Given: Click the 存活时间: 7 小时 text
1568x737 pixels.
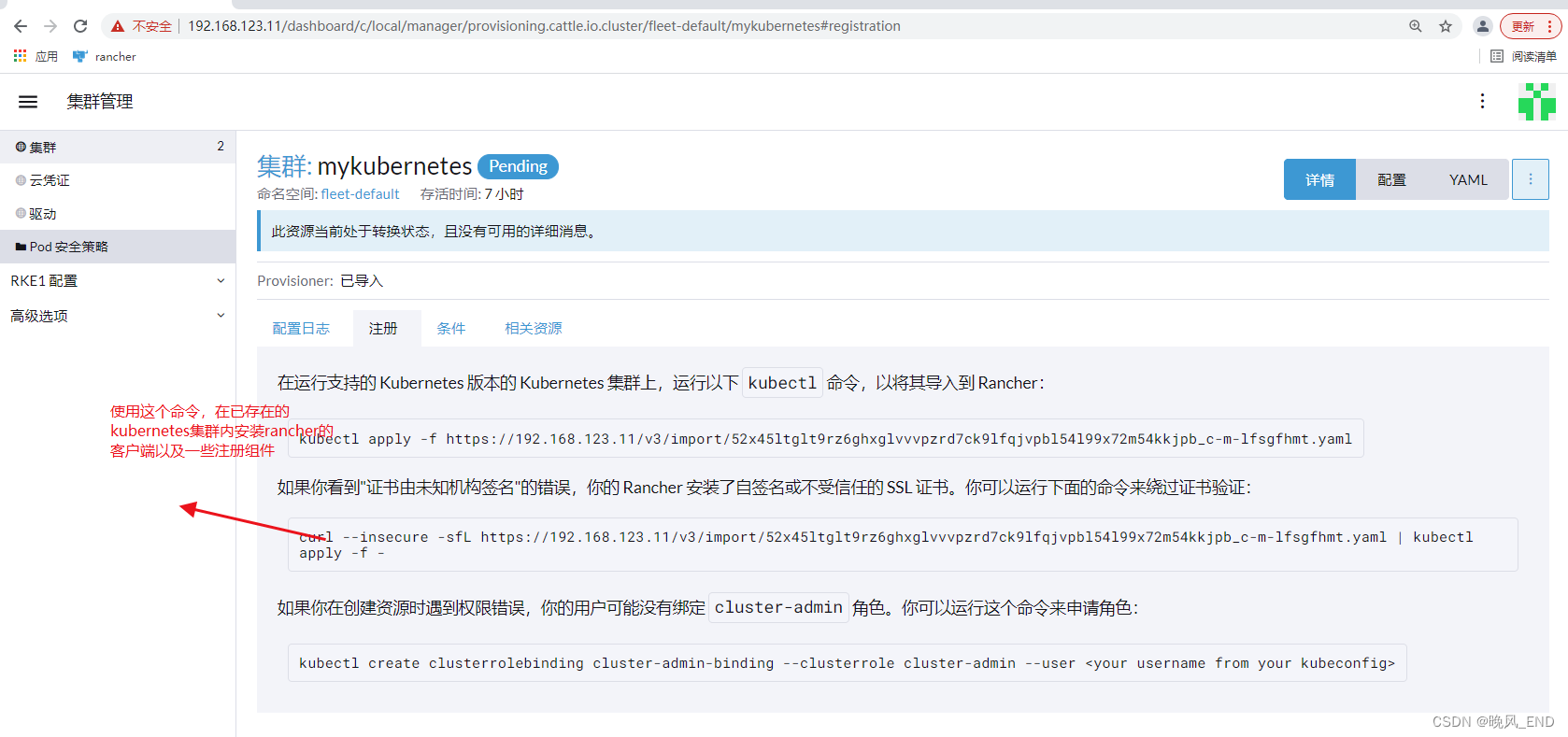Looking at the screenshot, I should pos(472,194).
